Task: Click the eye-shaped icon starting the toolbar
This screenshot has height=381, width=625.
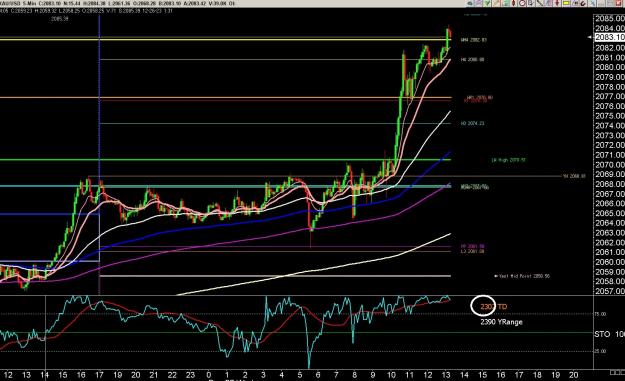Action: pos(470,3)
